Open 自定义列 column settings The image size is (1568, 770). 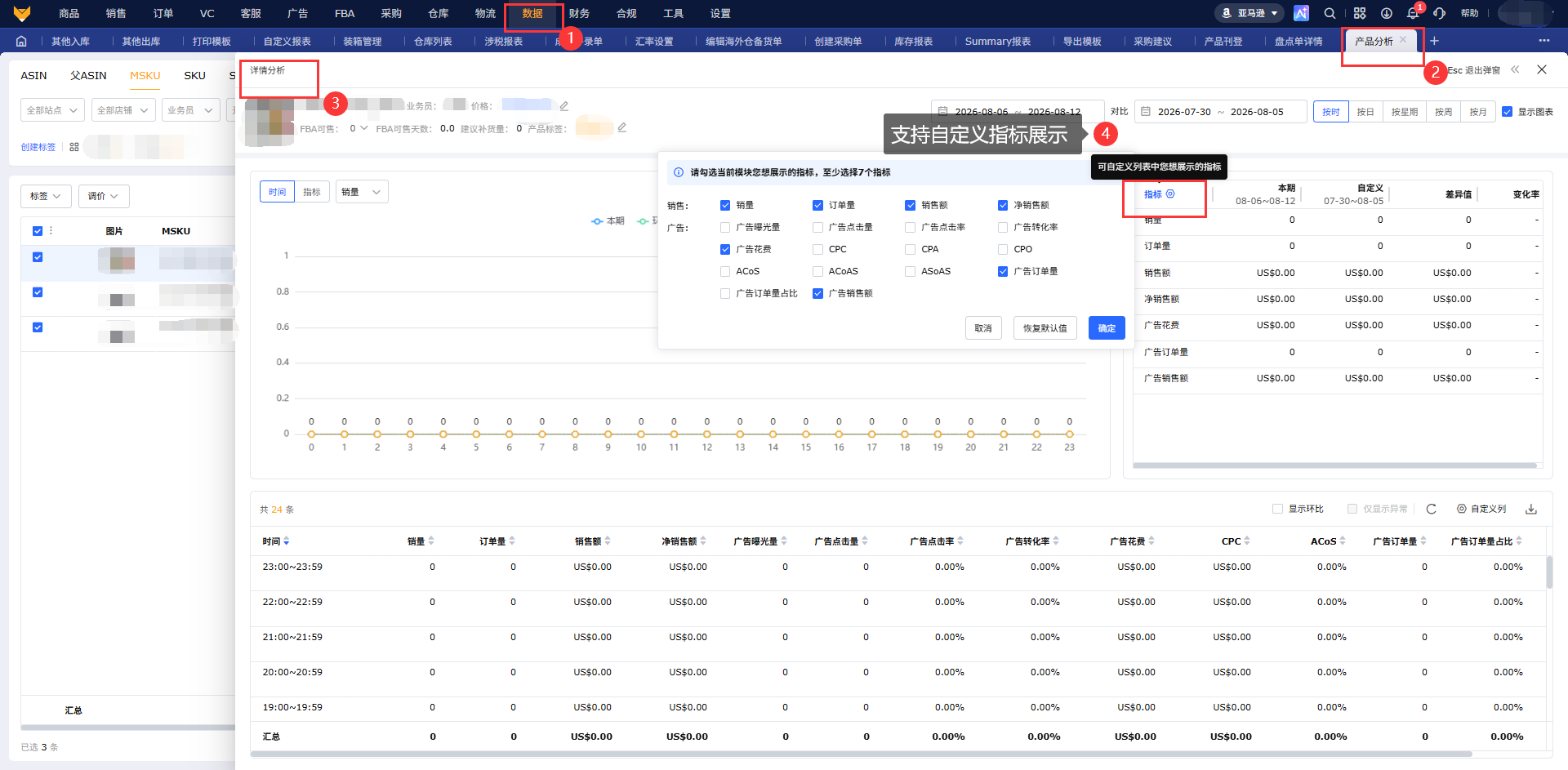1481,509
